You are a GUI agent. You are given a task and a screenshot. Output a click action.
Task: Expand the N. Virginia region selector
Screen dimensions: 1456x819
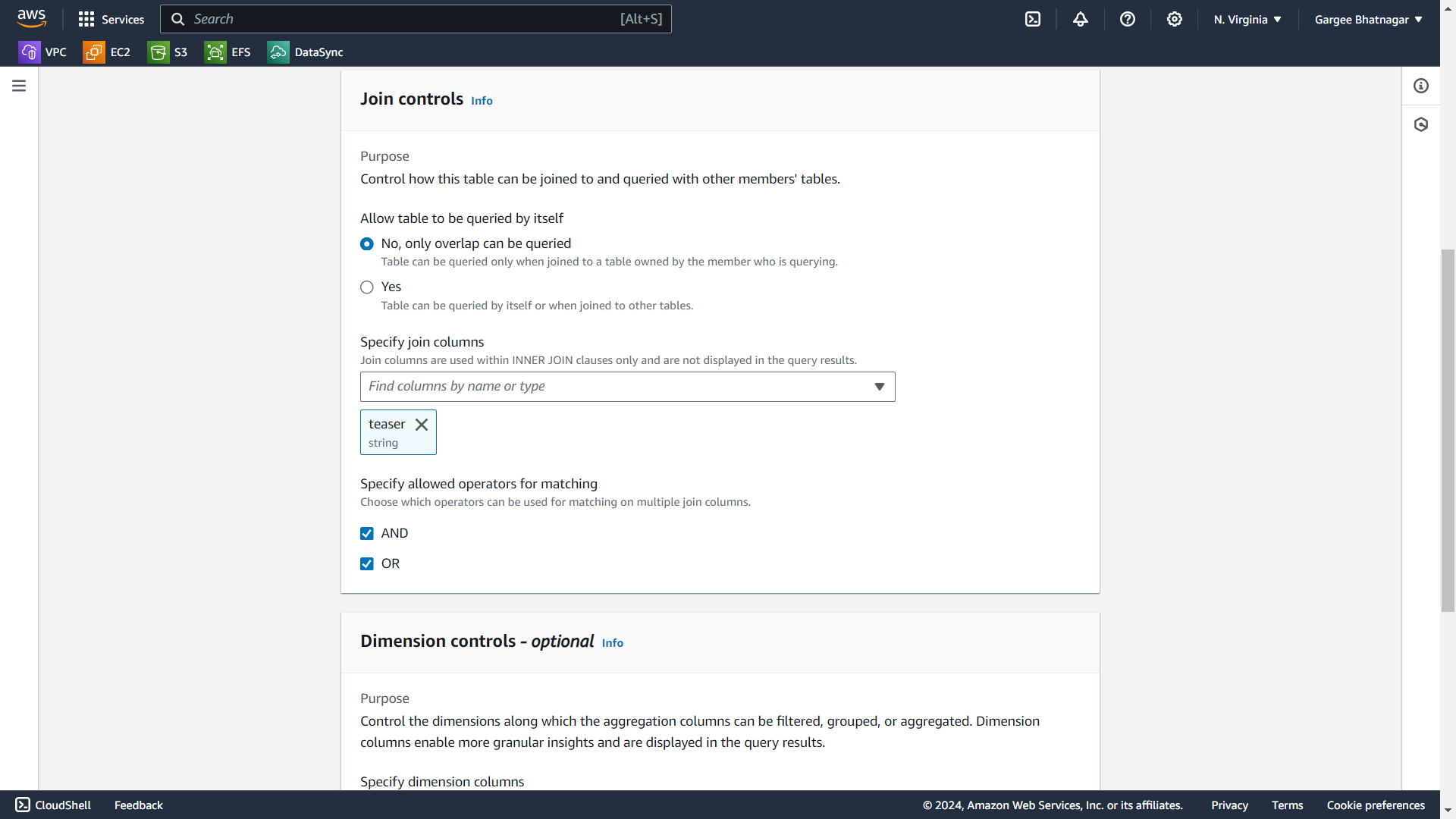pos(1247,19)
